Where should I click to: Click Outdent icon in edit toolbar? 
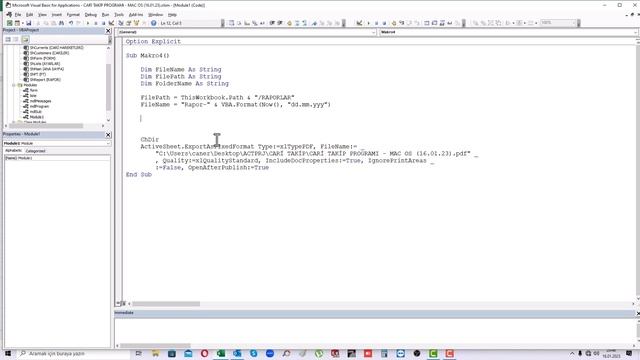click(280, 23)
